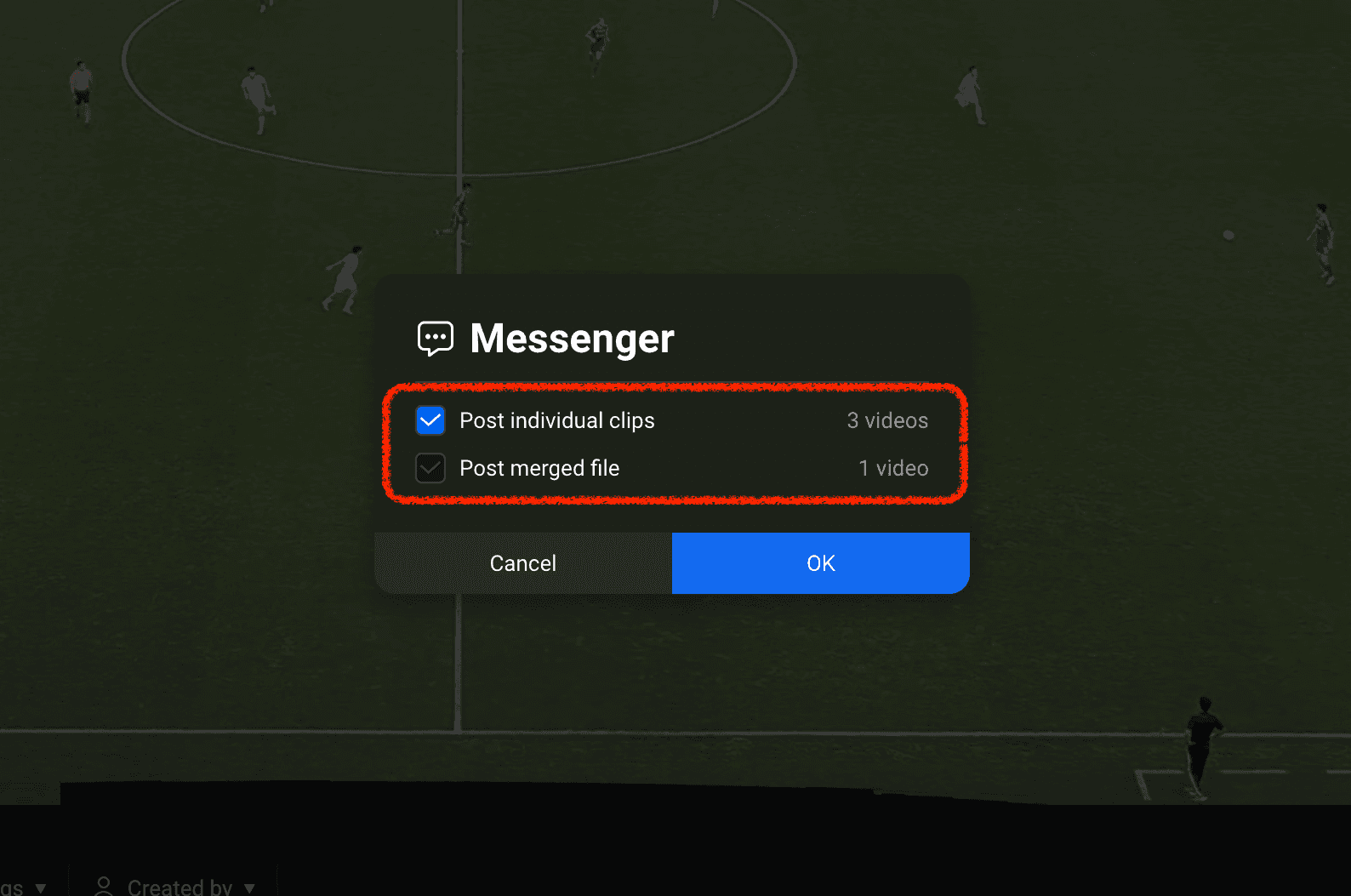Expand the Created by filter dropdown arrow
This screenshot has width=1351, height=896.
[249, 887]
